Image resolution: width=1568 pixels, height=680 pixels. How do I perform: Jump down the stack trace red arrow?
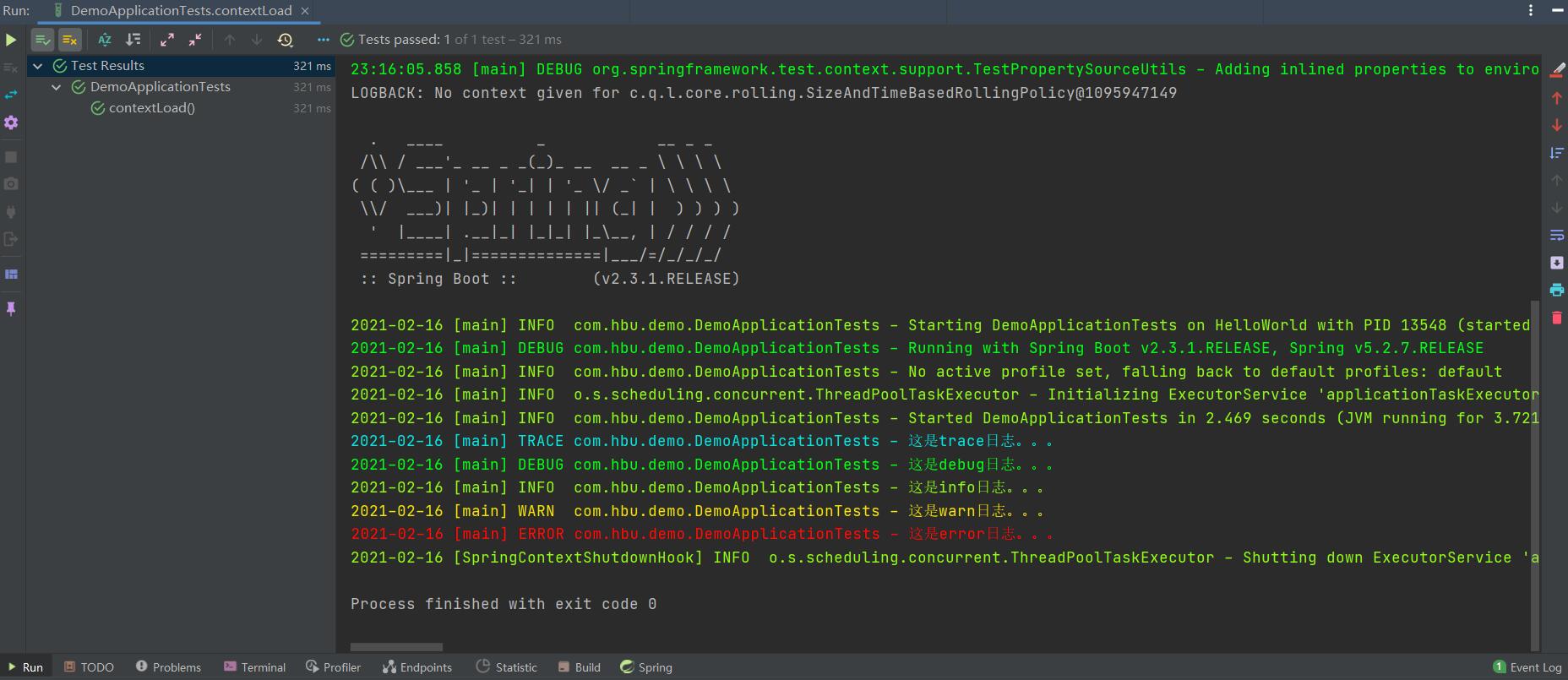pyautogui.click(x=1557, y=125)
